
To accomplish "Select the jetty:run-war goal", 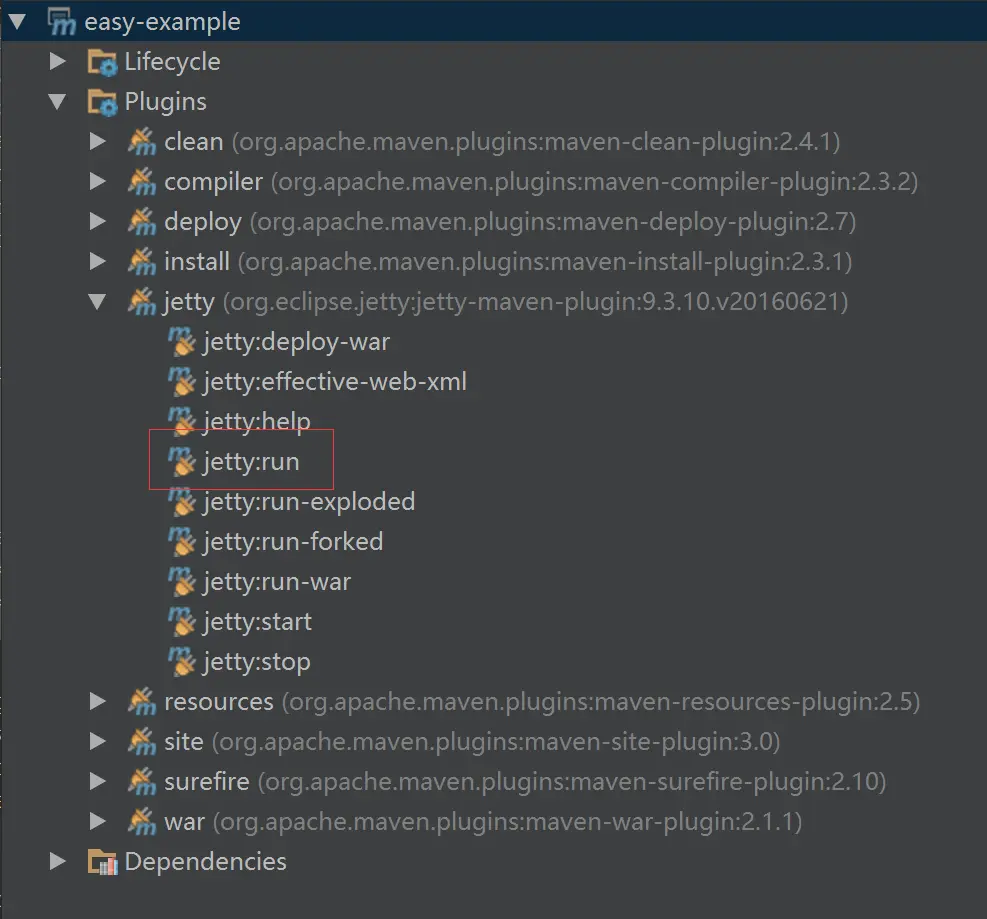I will coord(277,582).
